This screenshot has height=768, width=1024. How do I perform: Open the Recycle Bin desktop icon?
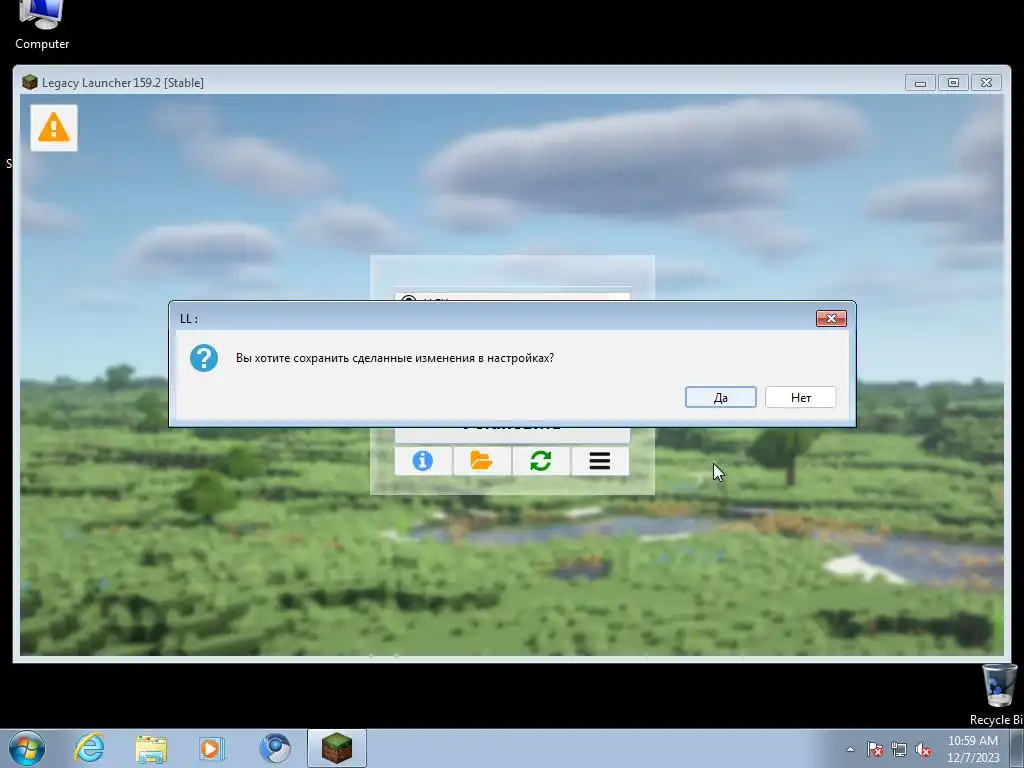999,695
